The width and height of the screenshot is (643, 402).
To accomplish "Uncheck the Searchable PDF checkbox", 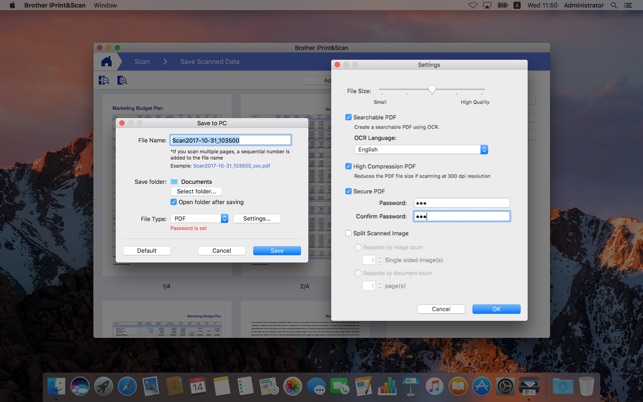I will tap(349, 117).
